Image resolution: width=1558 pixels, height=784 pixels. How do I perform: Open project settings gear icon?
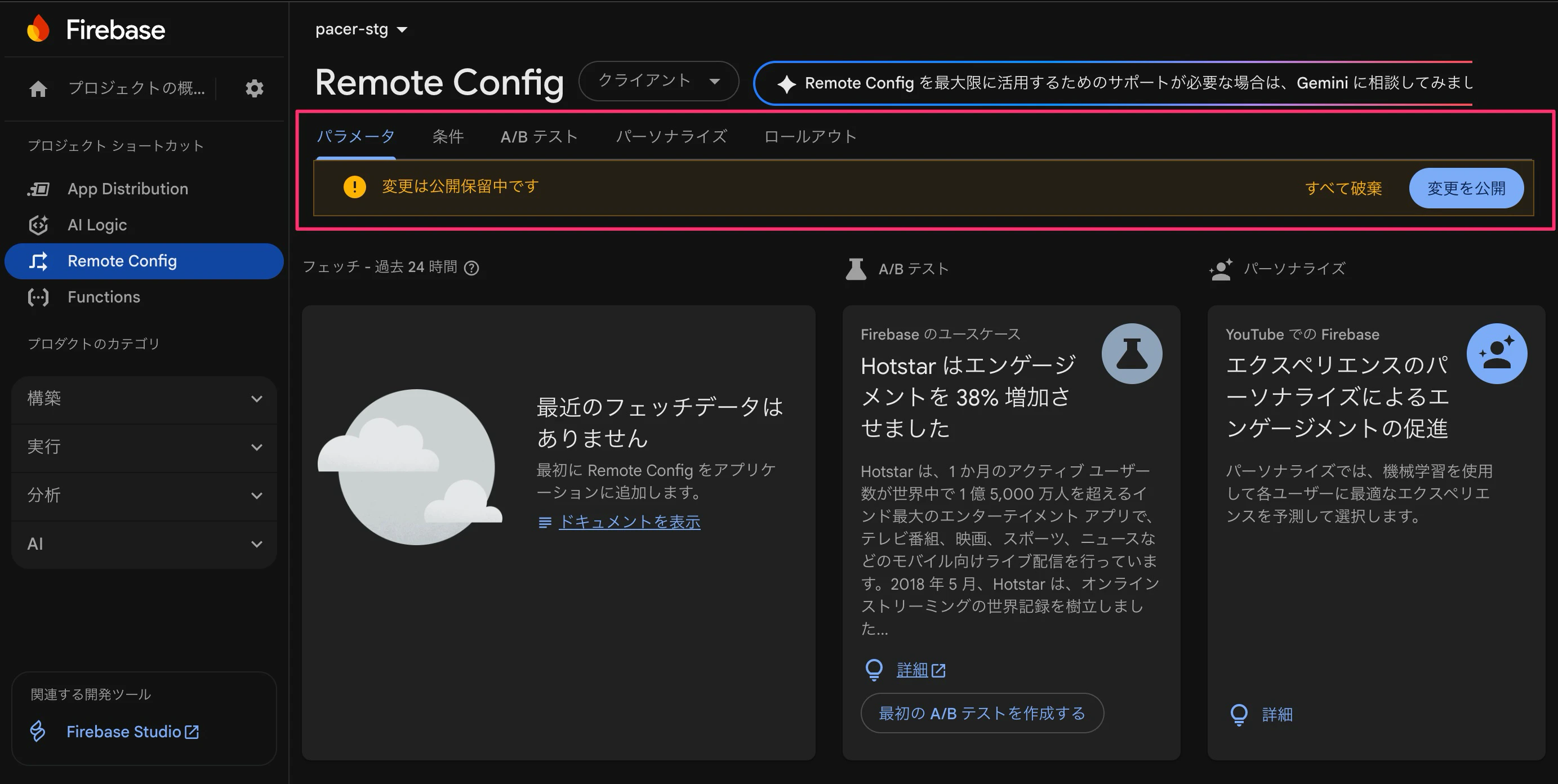(x=255, y=88)
